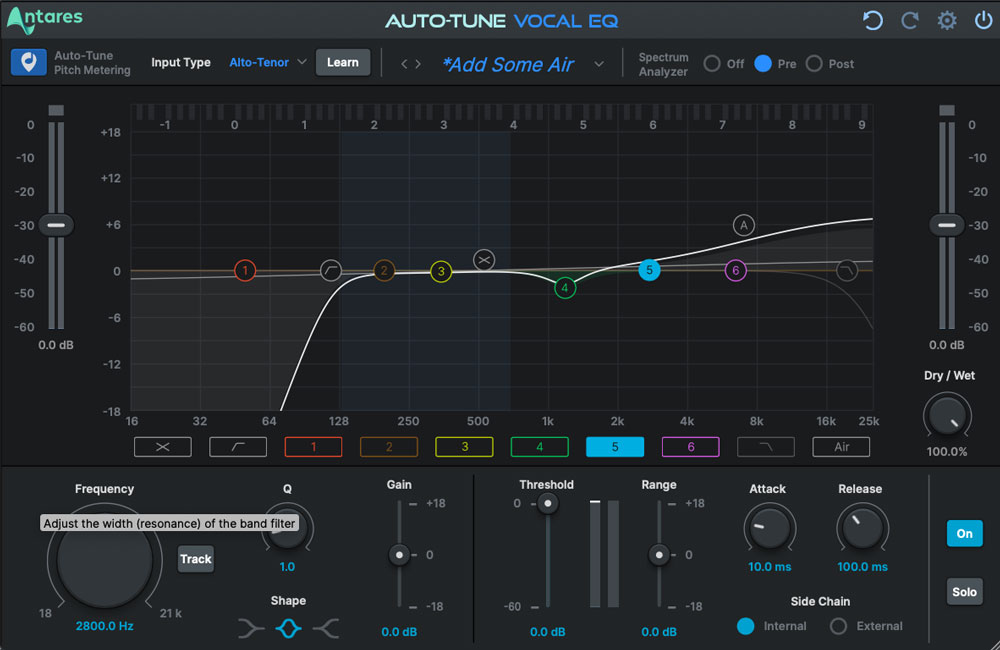Click the redo arrow icon
Viewport: 1000px width, 650px height.
pos(909,20)
